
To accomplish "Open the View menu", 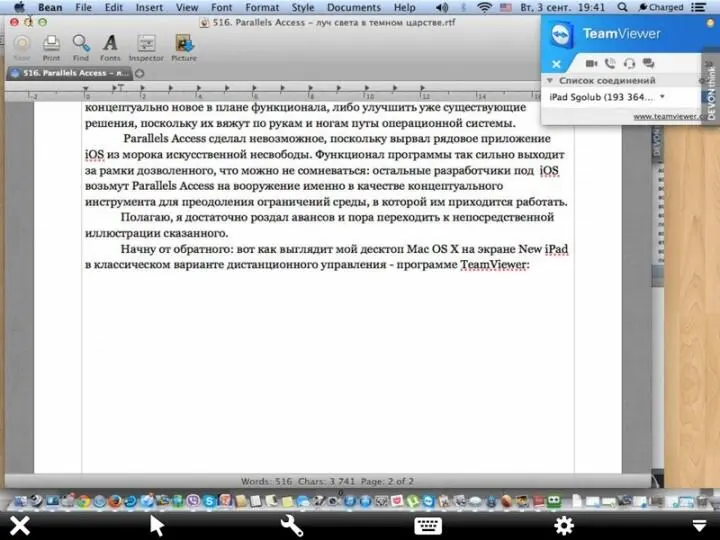I will (x=187, y=7).
